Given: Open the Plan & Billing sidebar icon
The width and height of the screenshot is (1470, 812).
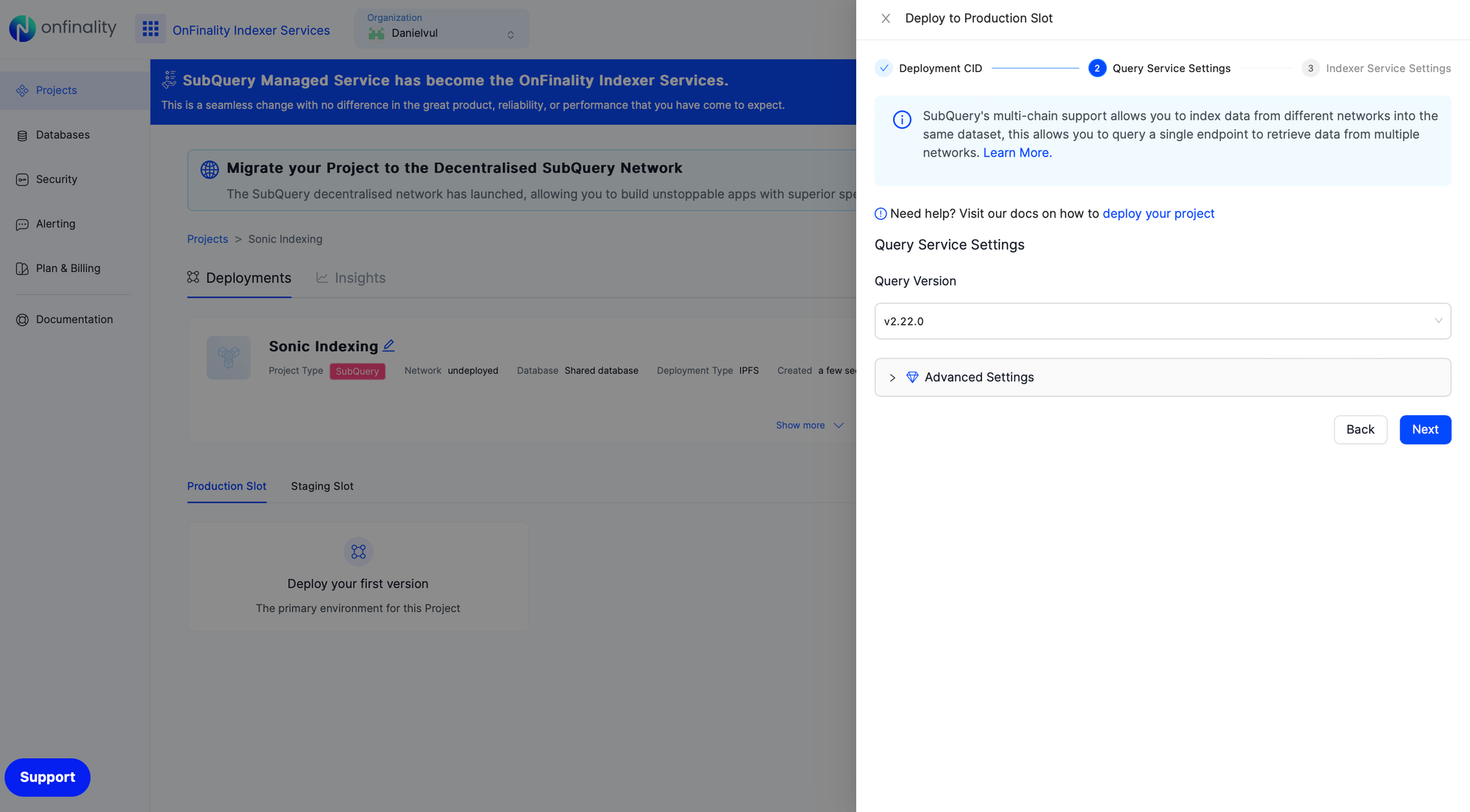Looking at the screenshot, I should click(x=21, y=268).
